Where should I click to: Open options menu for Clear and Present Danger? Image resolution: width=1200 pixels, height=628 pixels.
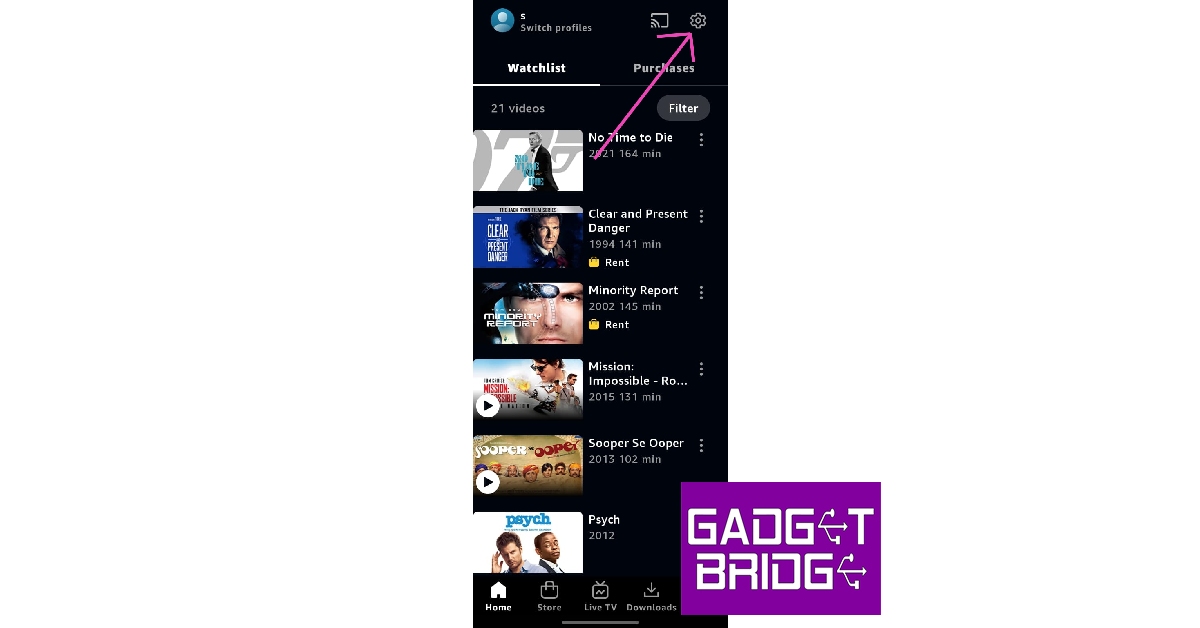pos(701,216)
